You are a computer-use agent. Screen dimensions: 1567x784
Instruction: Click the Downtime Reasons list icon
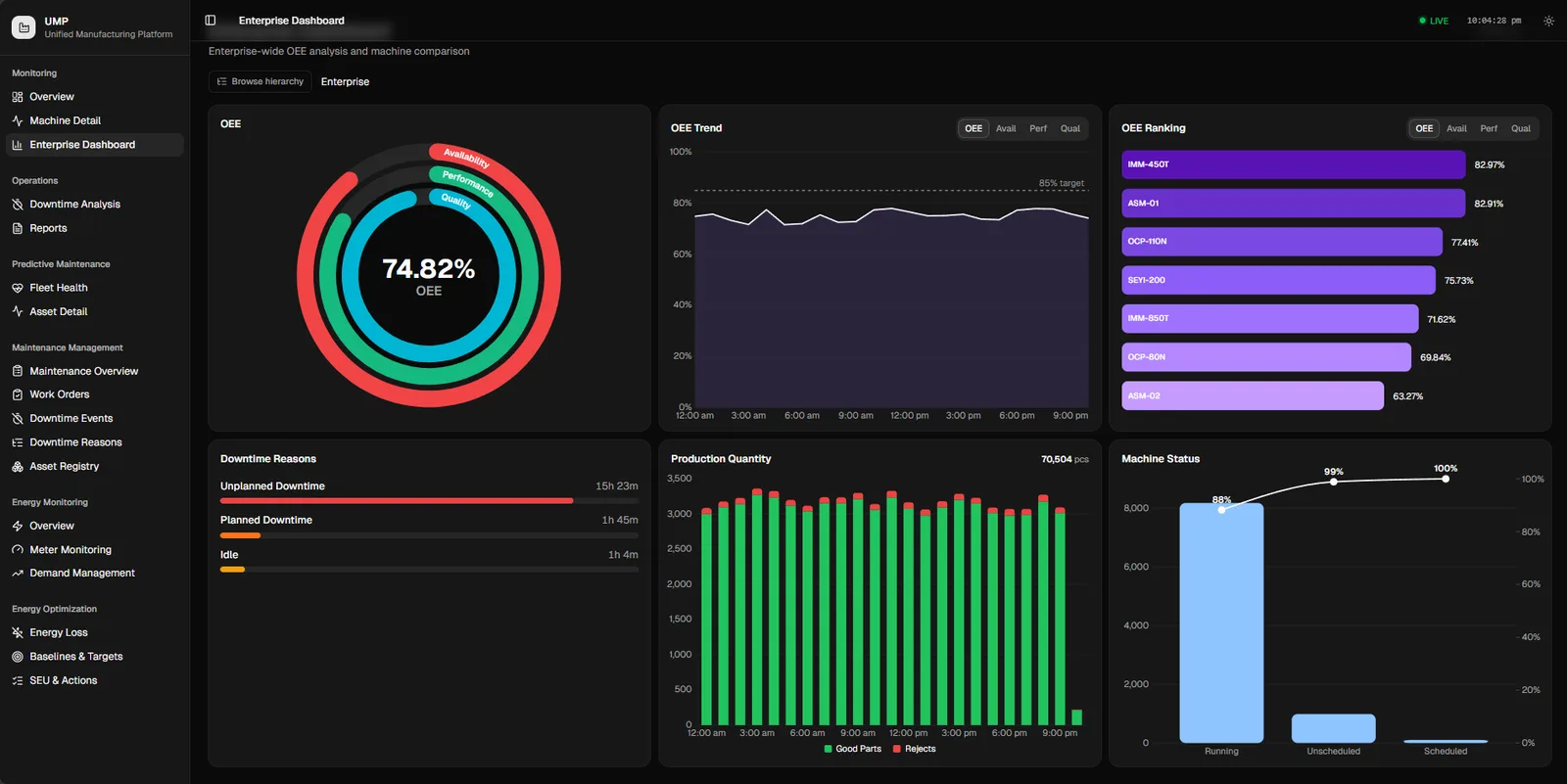18,442
